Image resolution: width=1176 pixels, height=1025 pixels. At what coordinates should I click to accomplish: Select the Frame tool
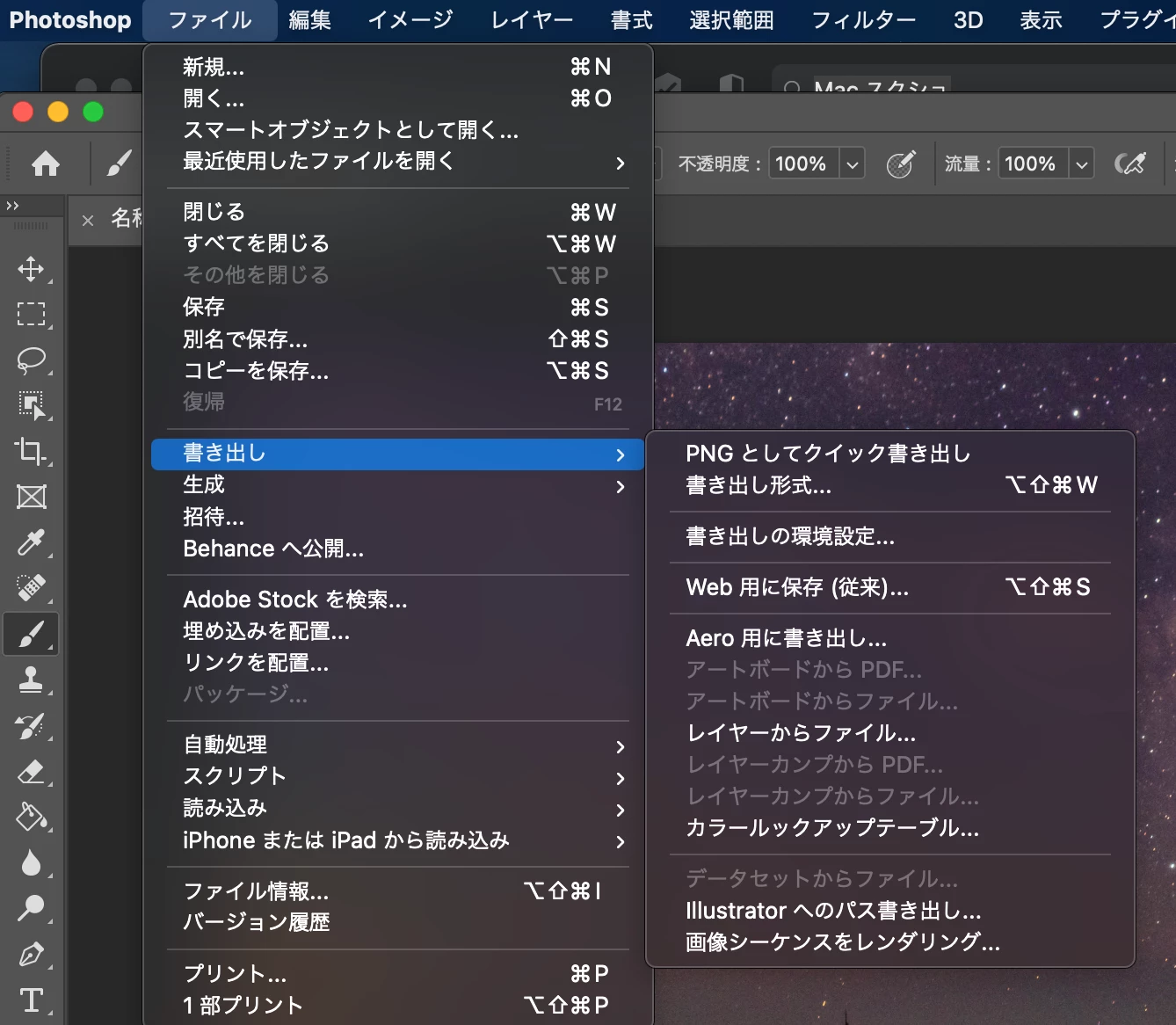(x=31, y=497)
